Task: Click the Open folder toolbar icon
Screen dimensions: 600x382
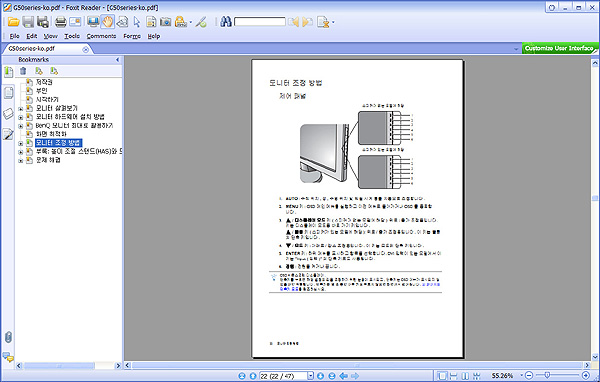Action: point(13,22)
